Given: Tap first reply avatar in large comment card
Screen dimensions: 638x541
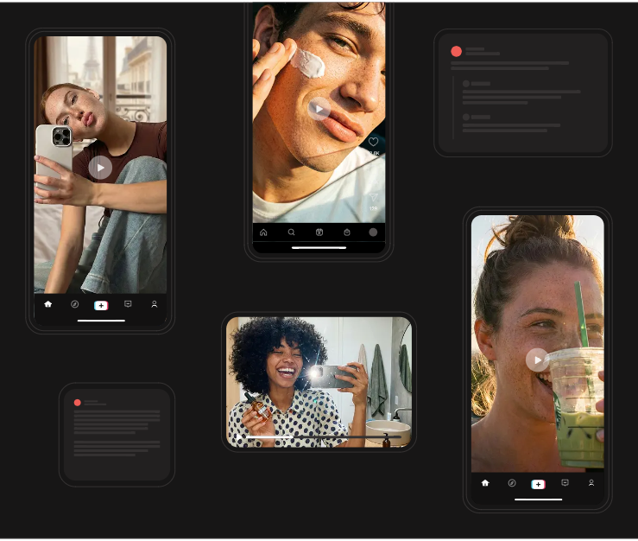Looking at the screenshot, I should point(466,83).
